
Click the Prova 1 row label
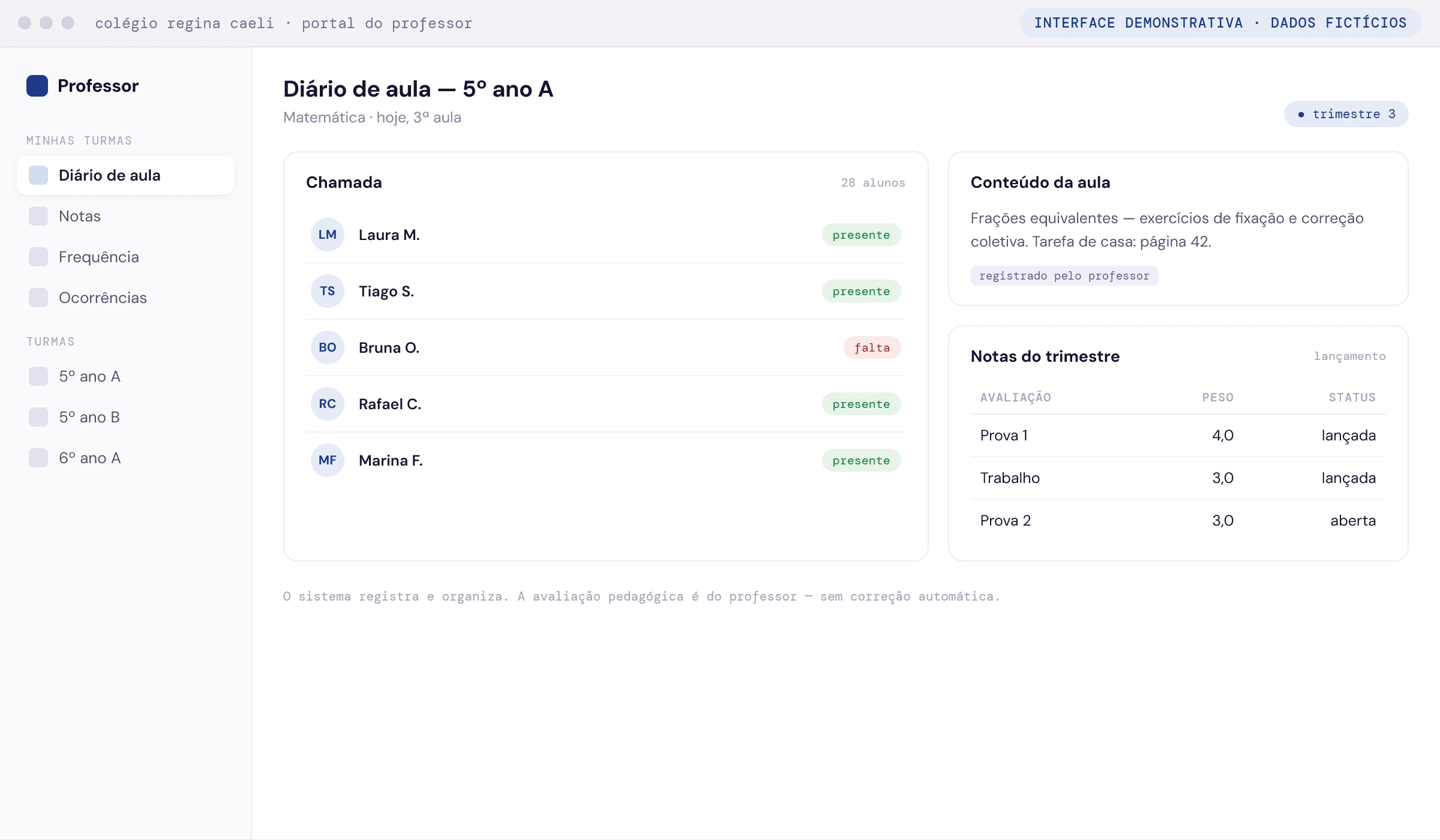1004,435
